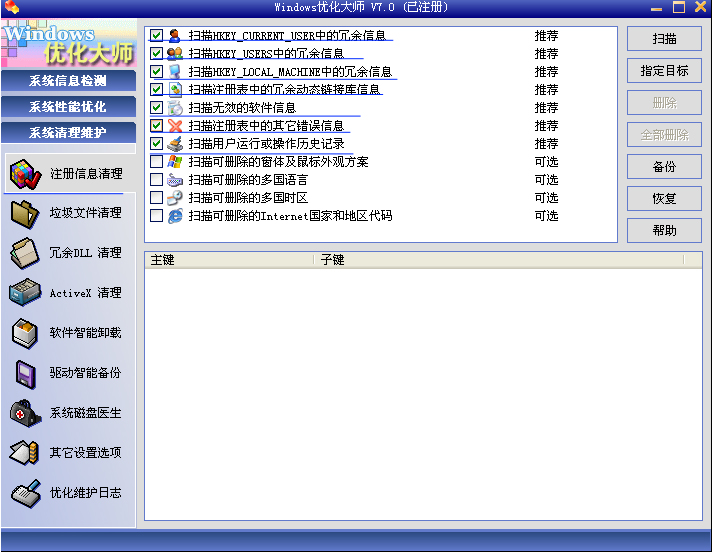Click the Windows优化大师 logo banner
The height and width of the screenshot is (553, 713).
click(x=69, y=44)
